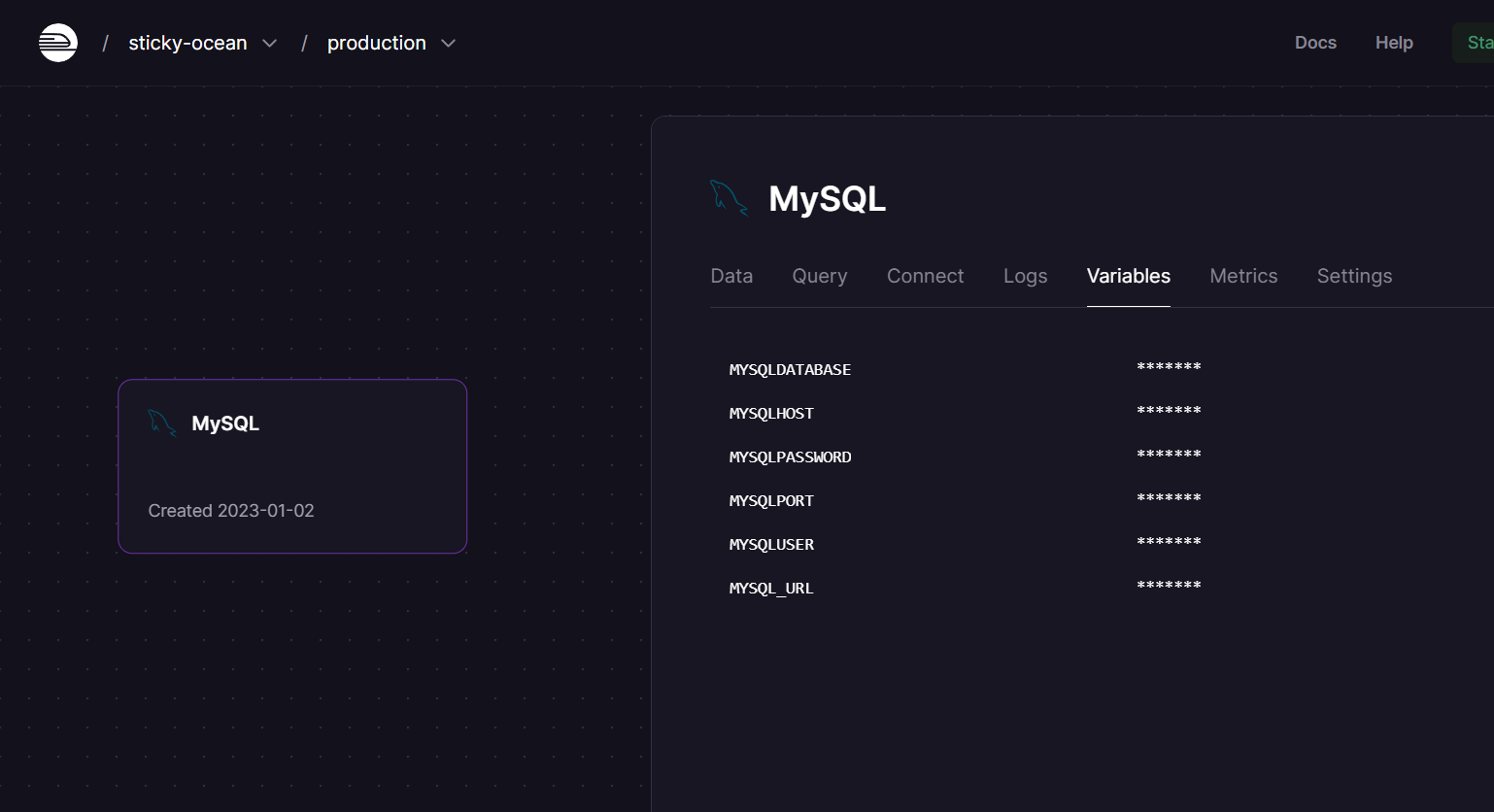Image resolution: width=1494 pixels, height=812 pixels.
Task: Open the production environment breadcrumb
Action: 377,43
